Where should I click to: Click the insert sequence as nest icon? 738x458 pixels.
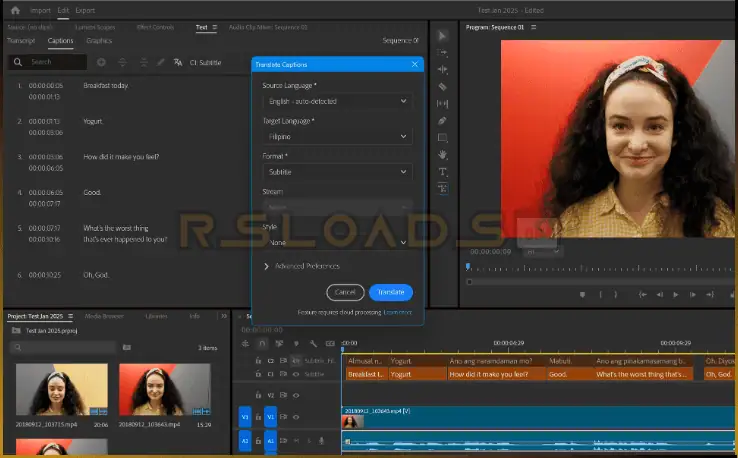[245, 344]
